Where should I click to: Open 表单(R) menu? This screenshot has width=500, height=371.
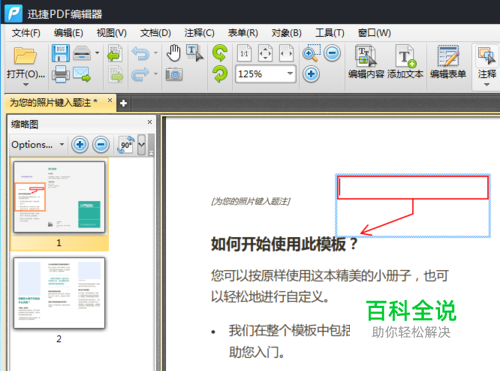point(243,33)
